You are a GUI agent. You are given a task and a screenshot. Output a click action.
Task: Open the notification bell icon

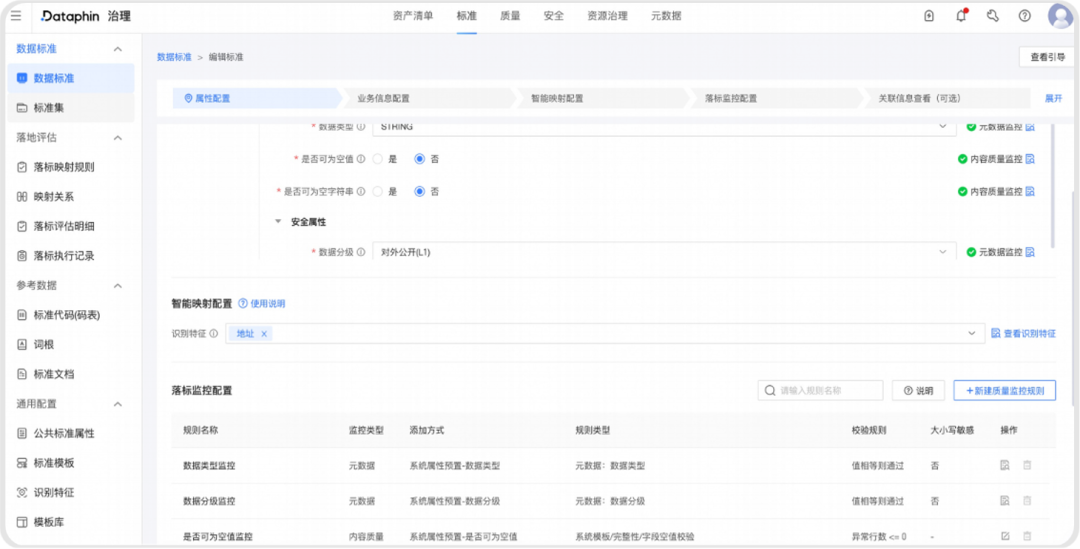(x=961, y=16)
